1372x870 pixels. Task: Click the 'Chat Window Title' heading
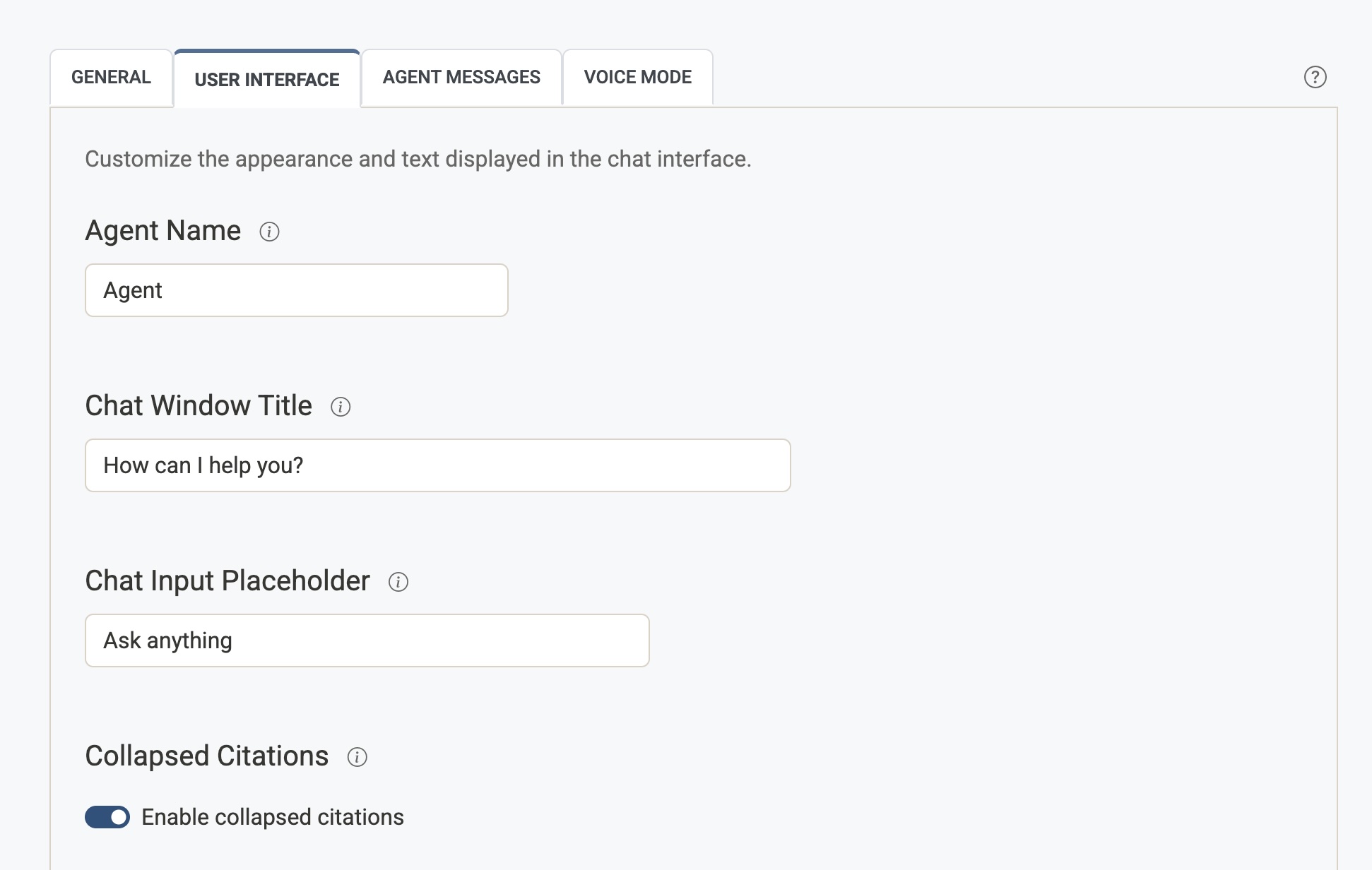pyautogui.click(x=199, y=406)
